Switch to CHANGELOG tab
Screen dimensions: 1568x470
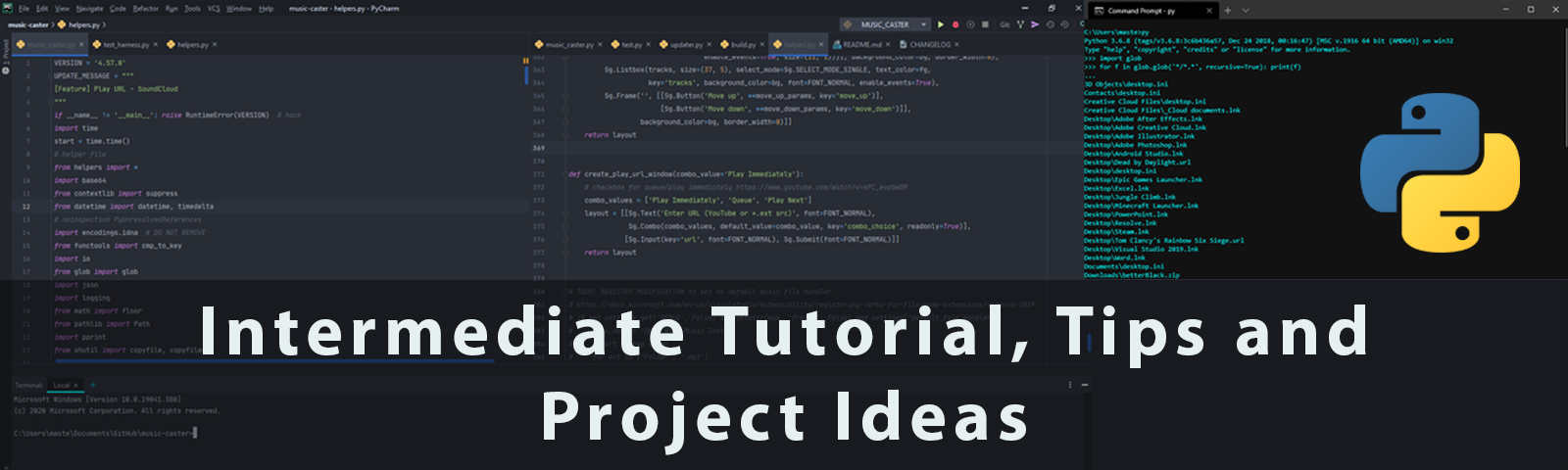(x=929, y=44)
